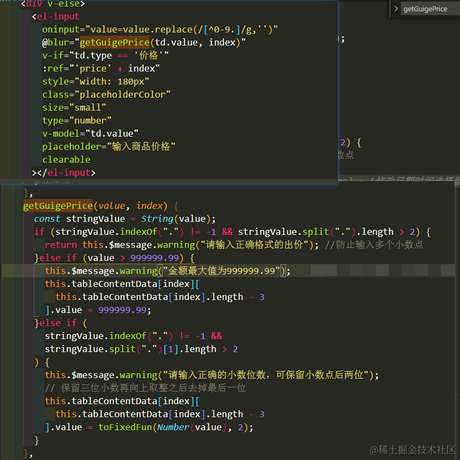This screenshot has height=460, width=460.
Task: Click the warning 请输入正确的小数位数 string
Action: [x=266, y=375]
